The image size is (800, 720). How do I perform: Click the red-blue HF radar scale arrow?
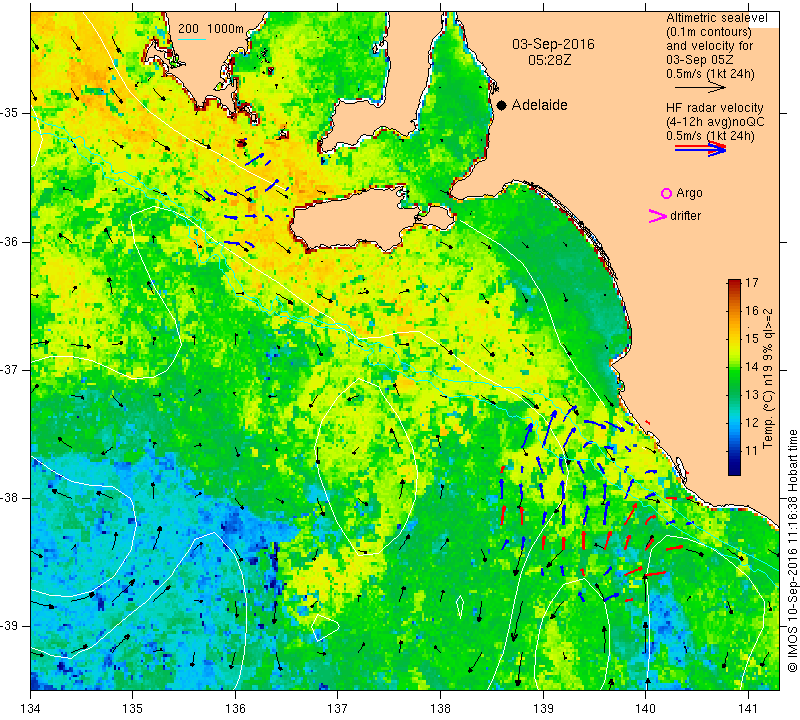(701, 148)
